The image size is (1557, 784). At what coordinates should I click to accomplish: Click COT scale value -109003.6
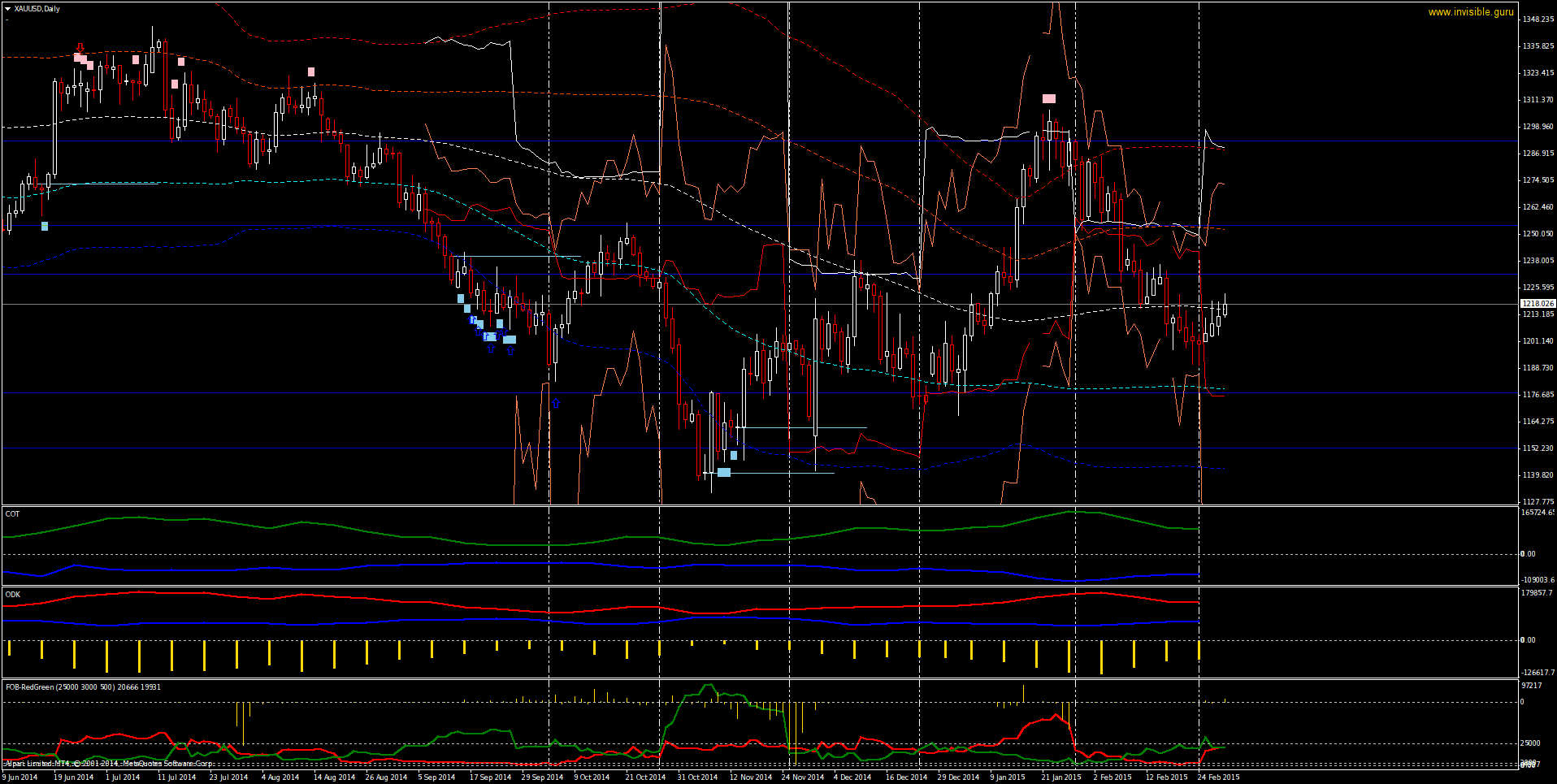click(x=1537, y=580)
